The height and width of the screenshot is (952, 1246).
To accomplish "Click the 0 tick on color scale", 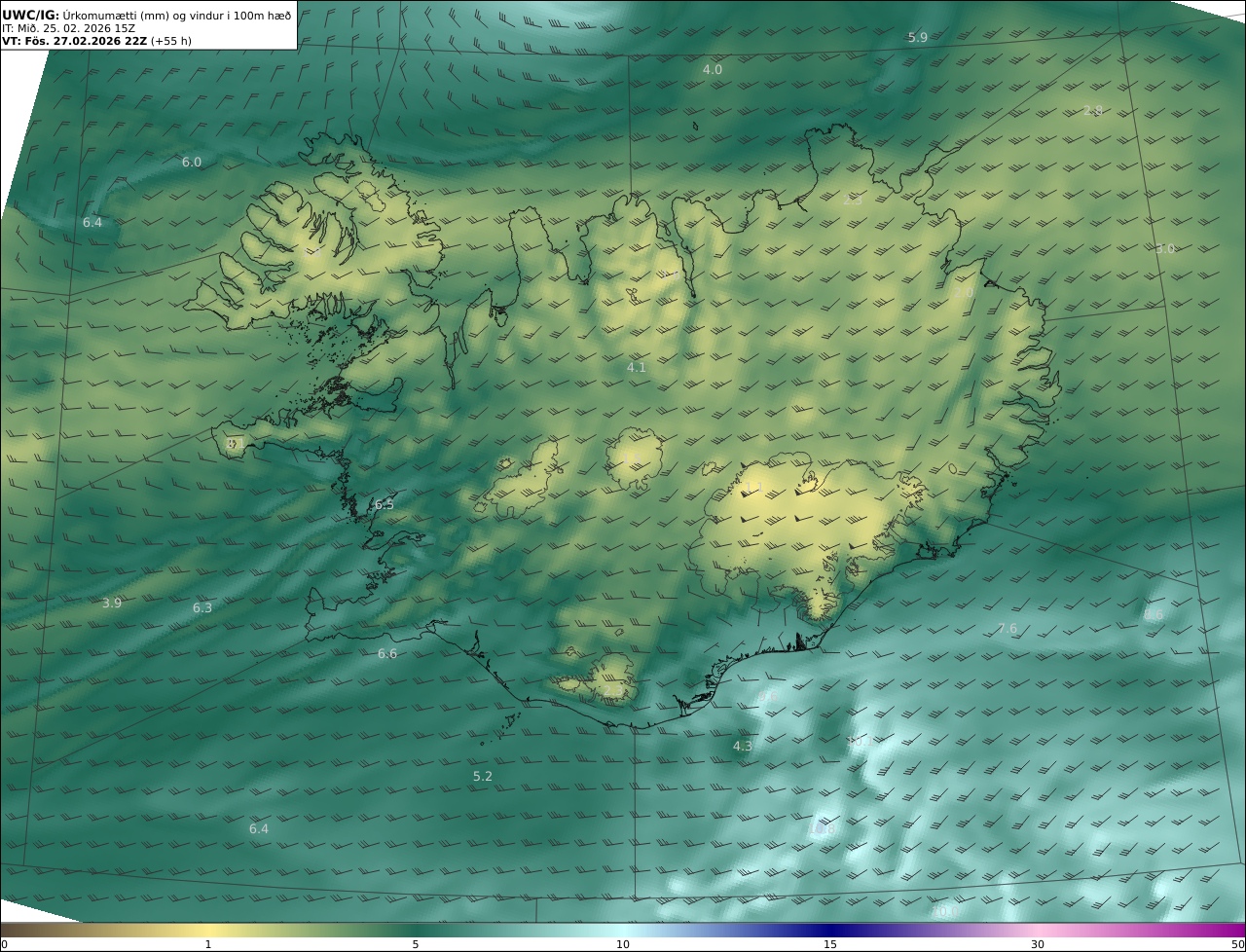I will [x=4, y=945].
